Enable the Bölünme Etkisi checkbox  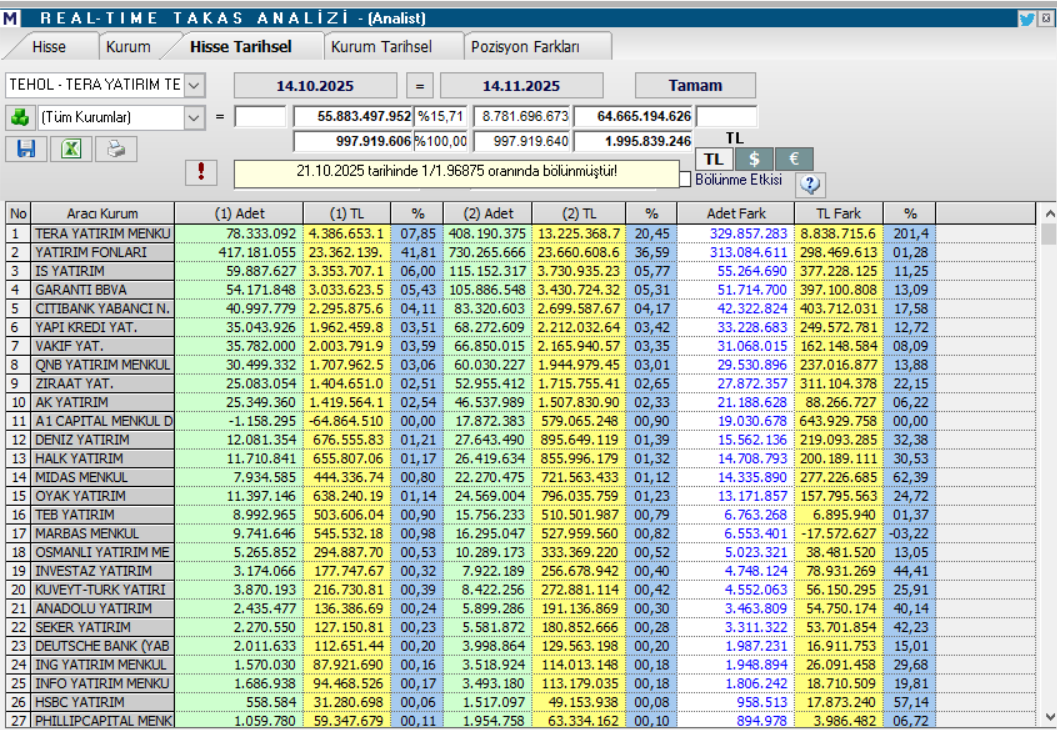[x=685, y=179]
